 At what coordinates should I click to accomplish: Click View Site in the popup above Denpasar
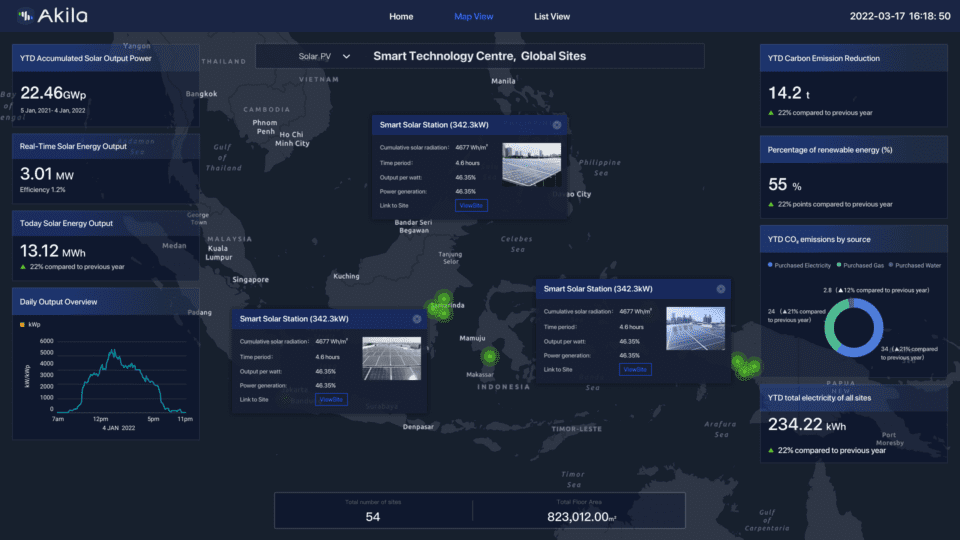[x=331, y=399]
